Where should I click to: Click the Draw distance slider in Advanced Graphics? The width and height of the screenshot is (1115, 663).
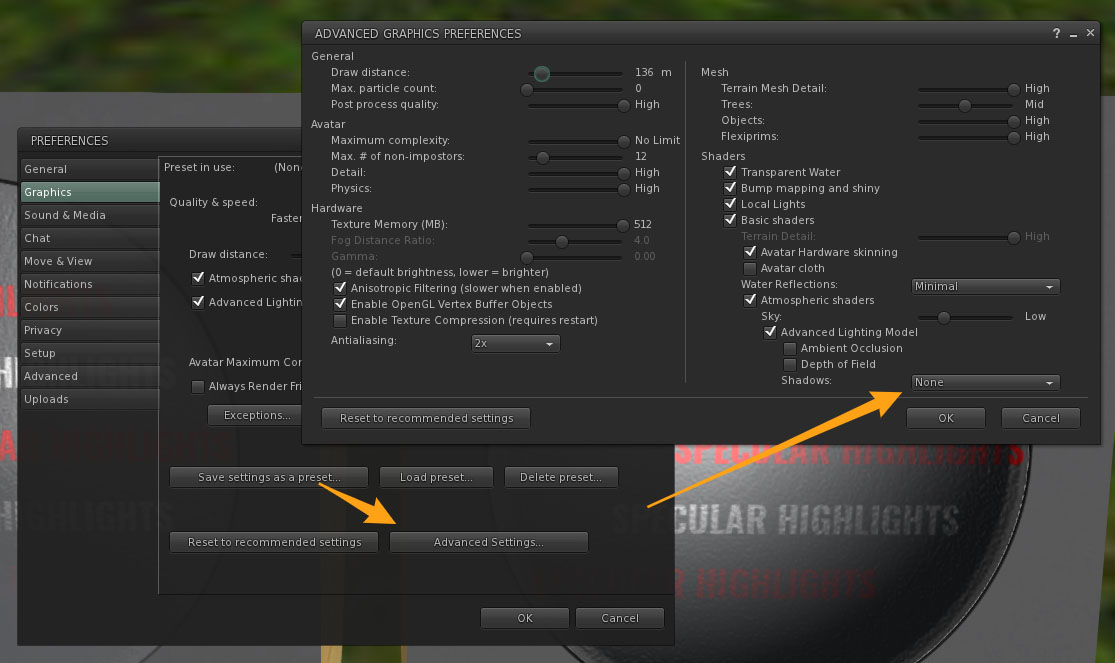click(575, 73)
